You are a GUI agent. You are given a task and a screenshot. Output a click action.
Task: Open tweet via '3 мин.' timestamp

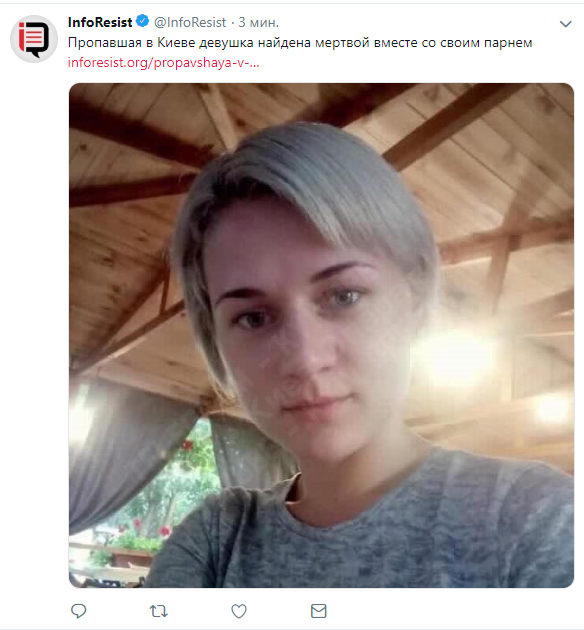[258, 22]
